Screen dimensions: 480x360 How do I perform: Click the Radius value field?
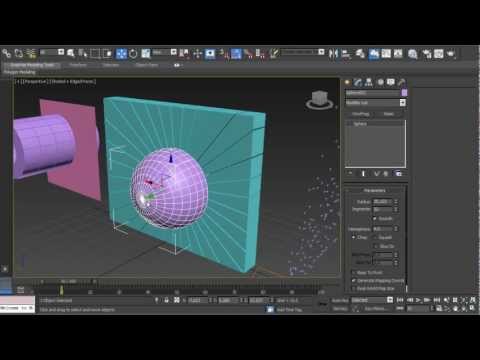[382, 202]
